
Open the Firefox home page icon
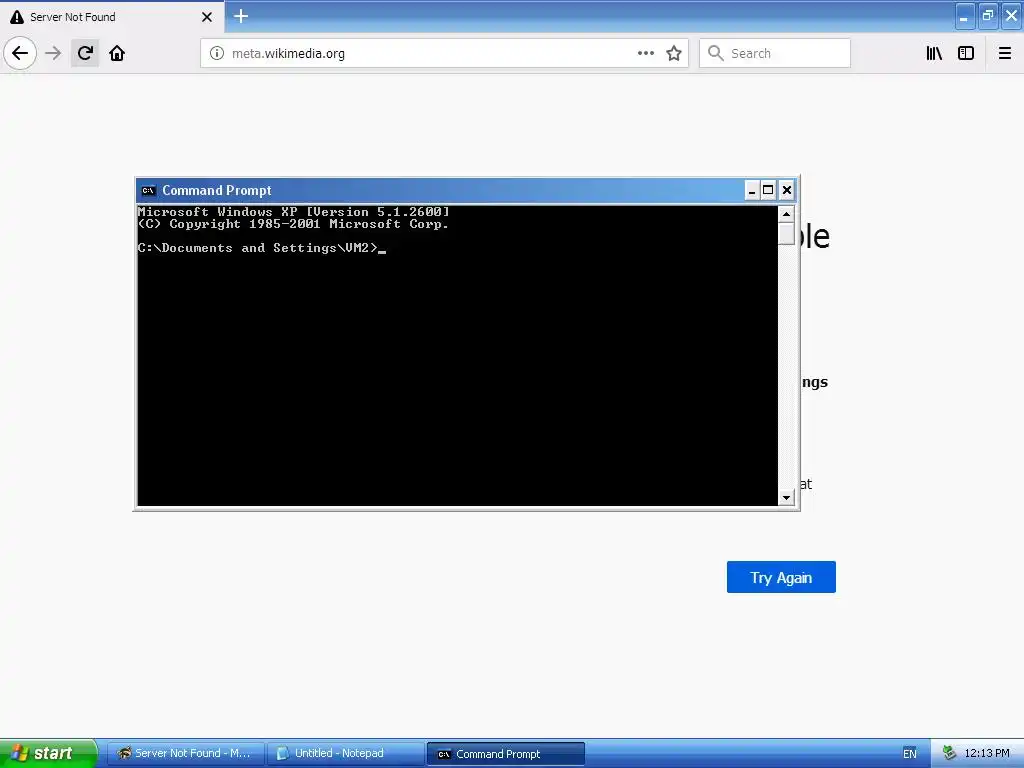117,53
